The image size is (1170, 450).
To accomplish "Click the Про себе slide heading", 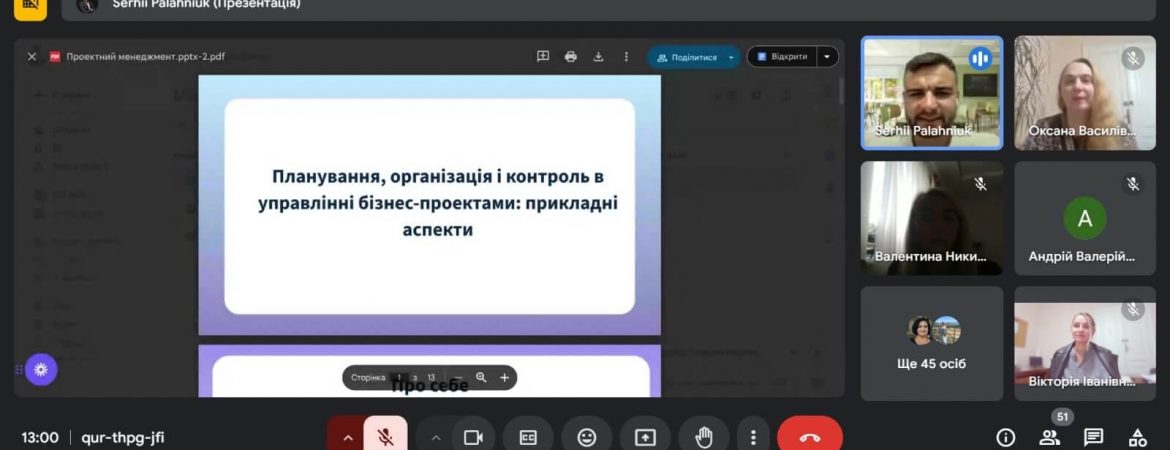I will point(430,386).
